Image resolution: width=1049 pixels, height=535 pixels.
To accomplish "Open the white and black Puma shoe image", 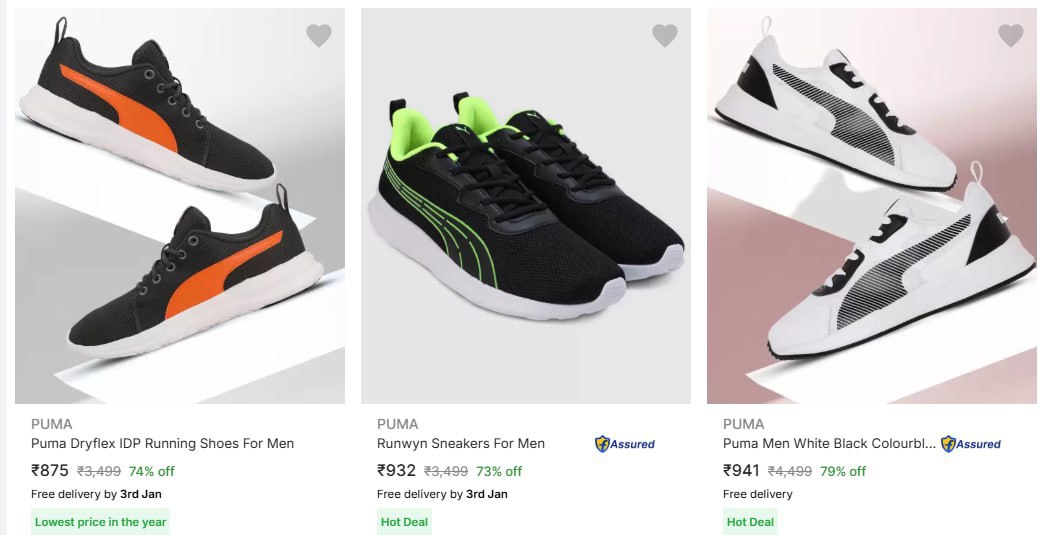I will [x=872, y=205].
